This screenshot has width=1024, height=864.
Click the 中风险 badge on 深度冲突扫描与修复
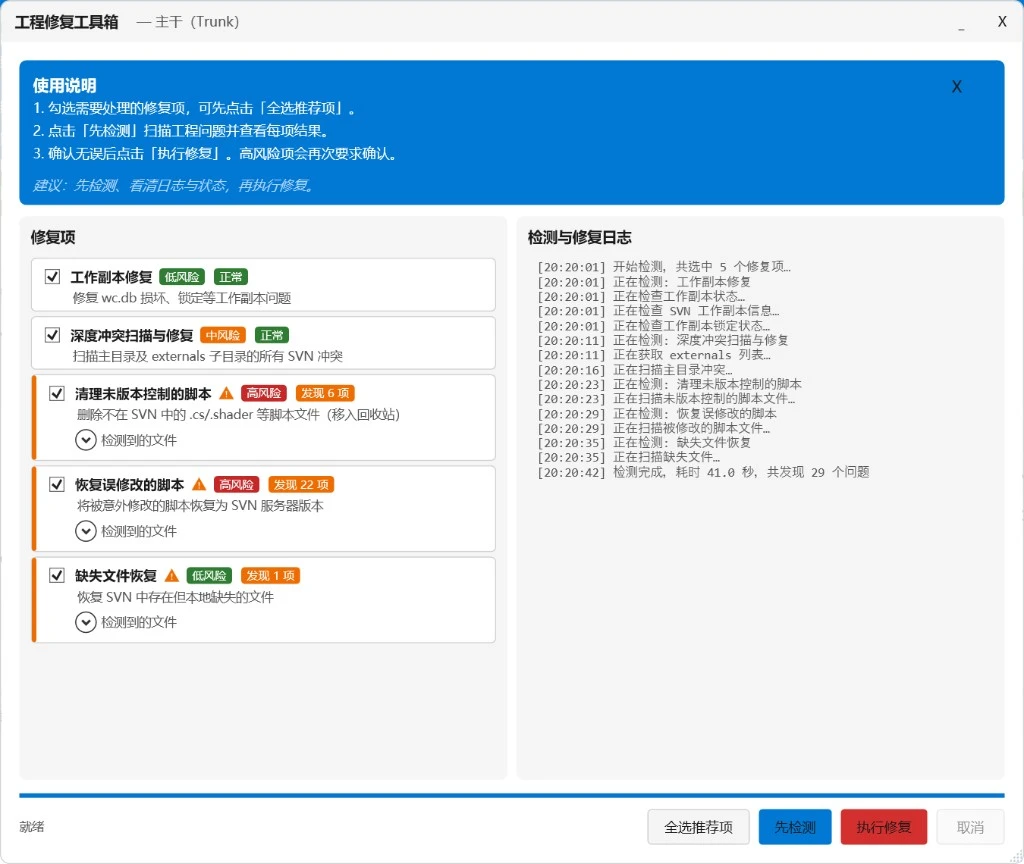point(223,335)
